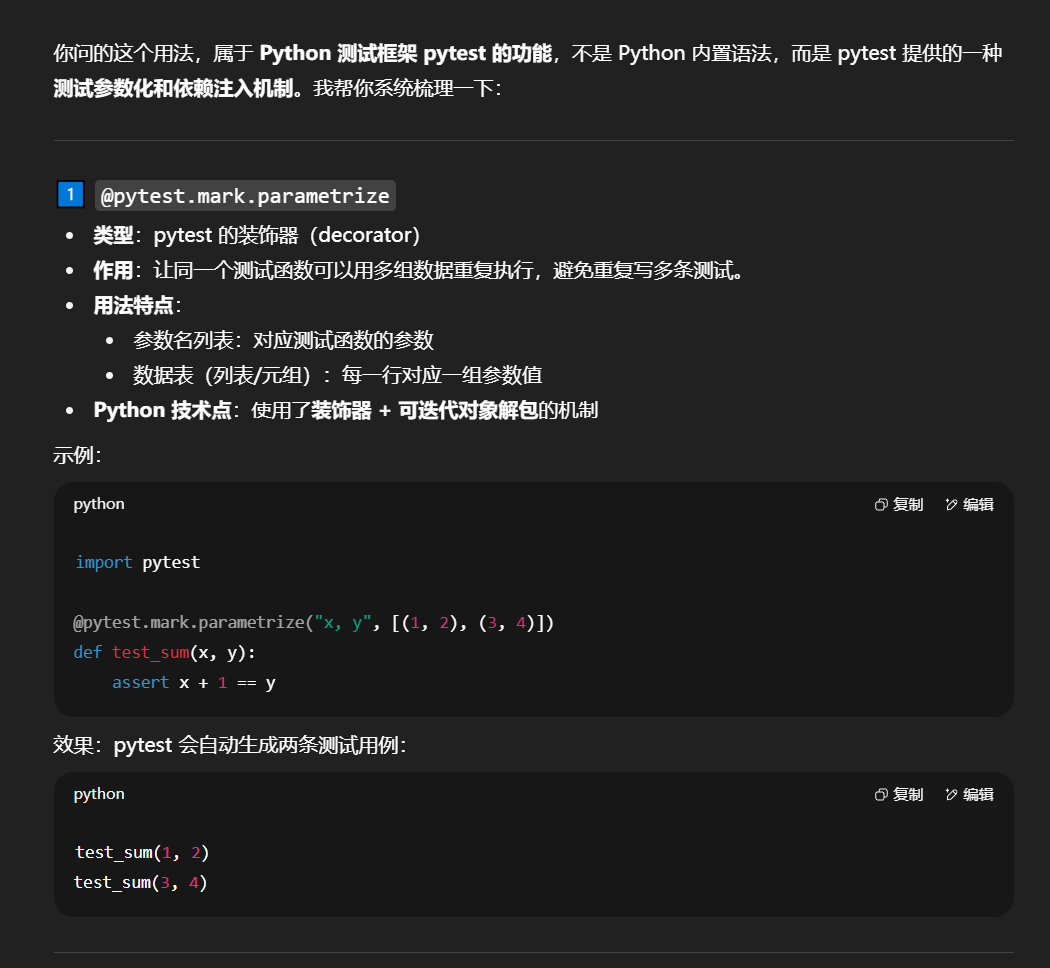The width and height of the screenshot is (1050, 968).
Task: Click the bullet starting with "作用"
Action: pyautogui.click(x=419, y=270)
